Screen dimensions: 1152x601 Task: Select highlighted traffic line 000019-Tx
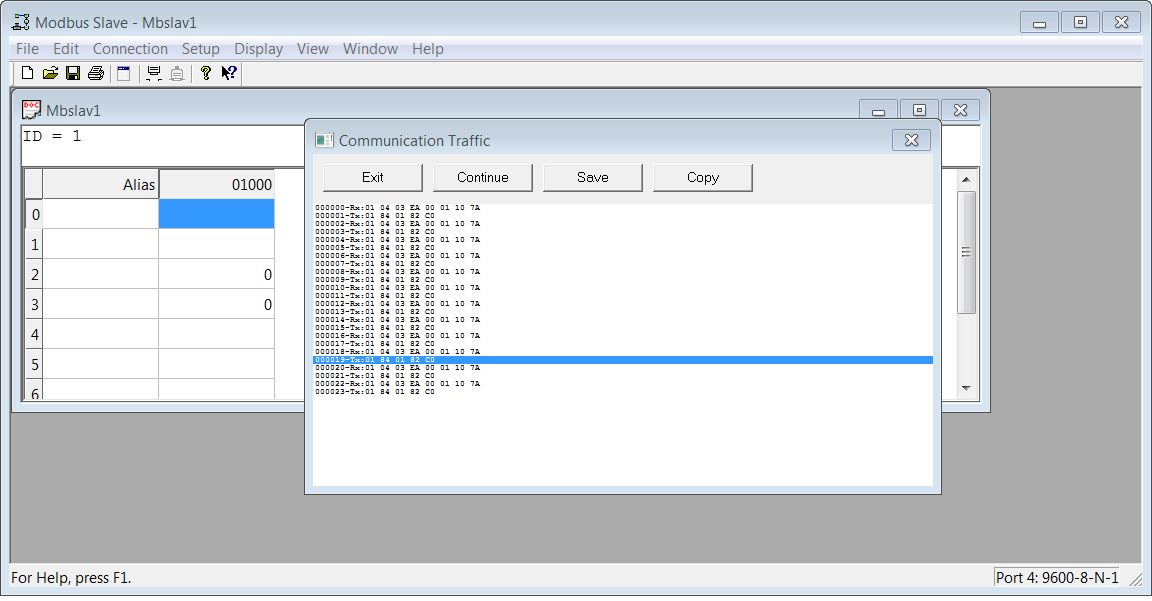[623, 360]
